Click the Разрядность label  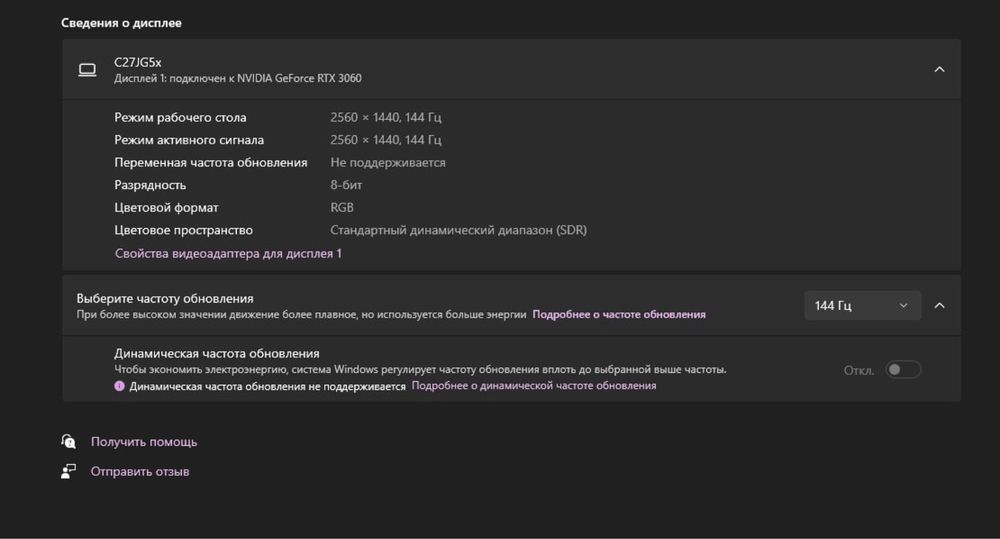click(x=150, y=185)
